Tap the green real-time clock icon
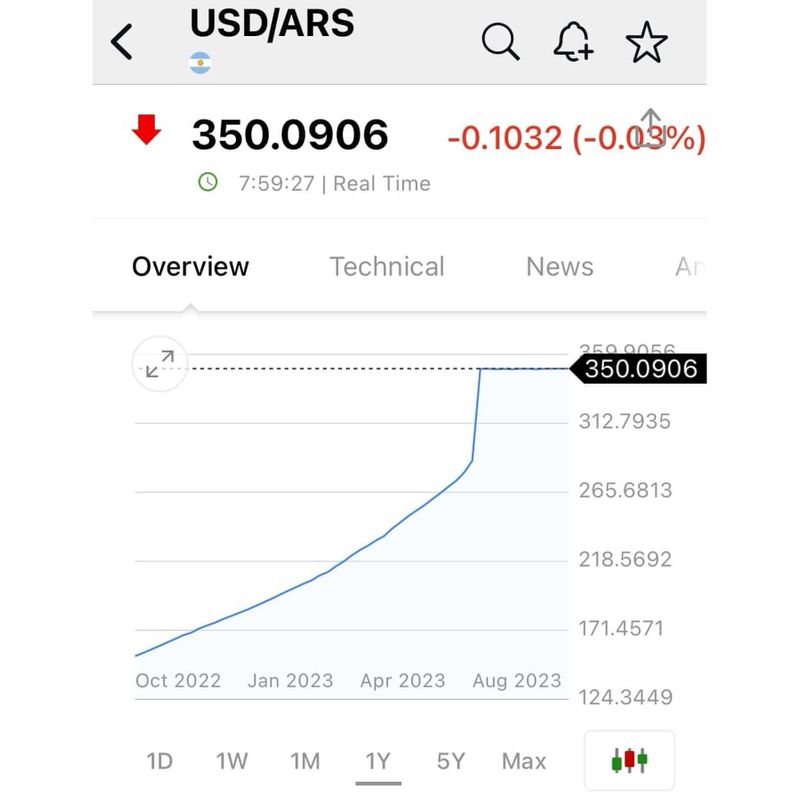Viewport: 800px width, 800px height. [x=208, y=182]
